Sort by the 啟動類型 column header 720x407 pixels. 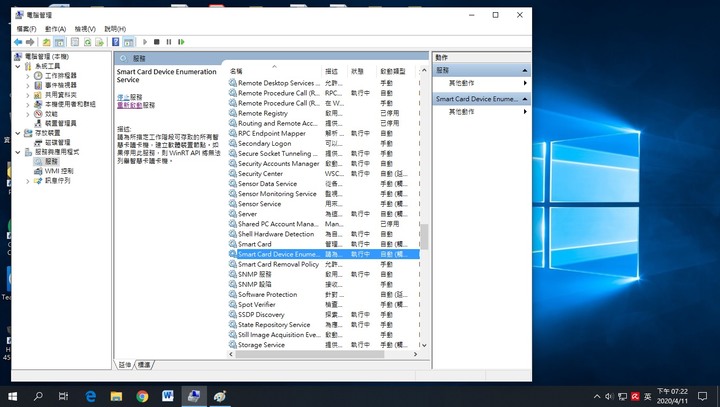[x=396, y=71]
